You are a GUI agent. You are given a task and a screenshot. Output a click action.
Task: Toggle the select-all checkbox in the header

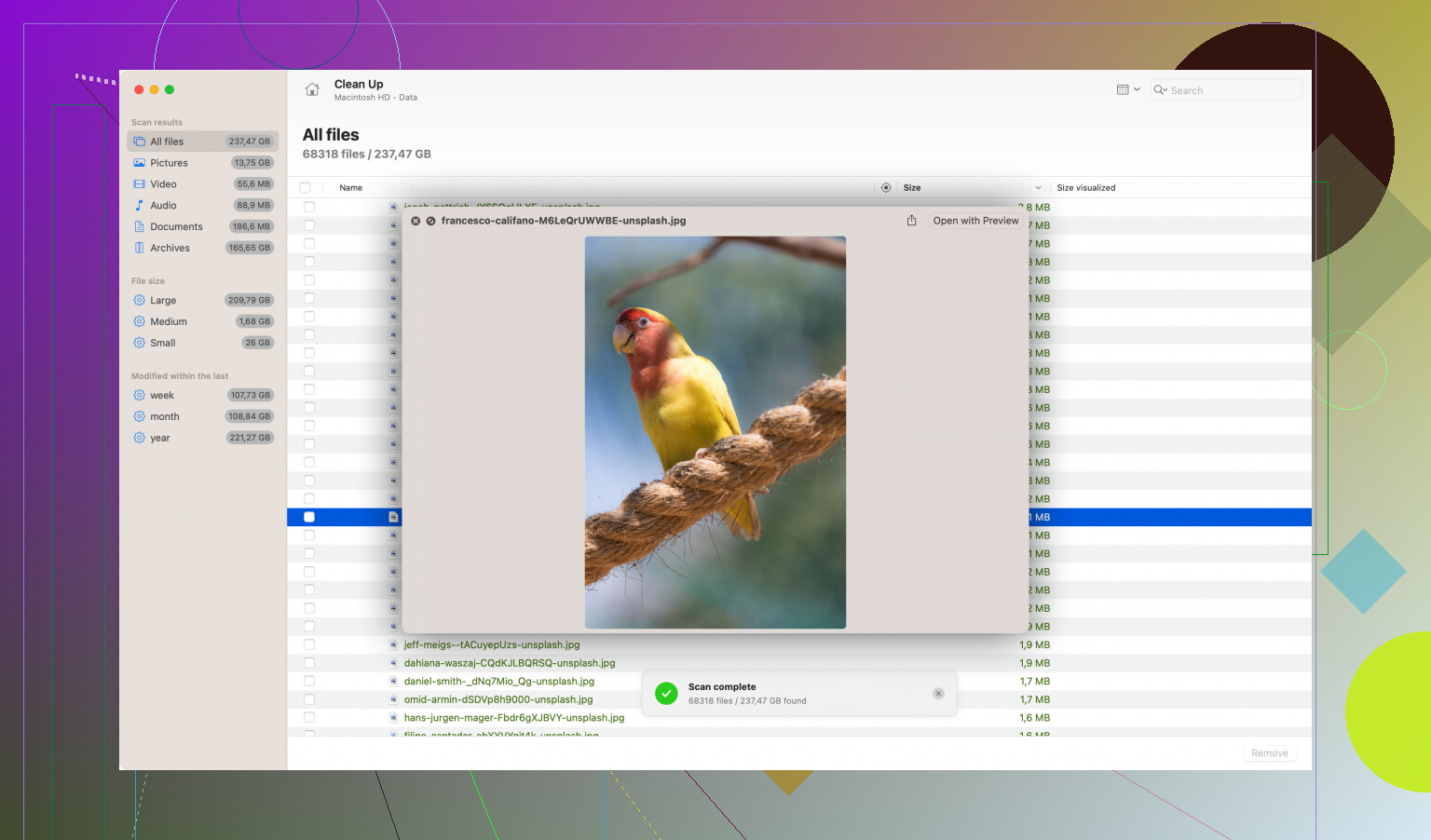pyautogui.click(x=306, y=187)
